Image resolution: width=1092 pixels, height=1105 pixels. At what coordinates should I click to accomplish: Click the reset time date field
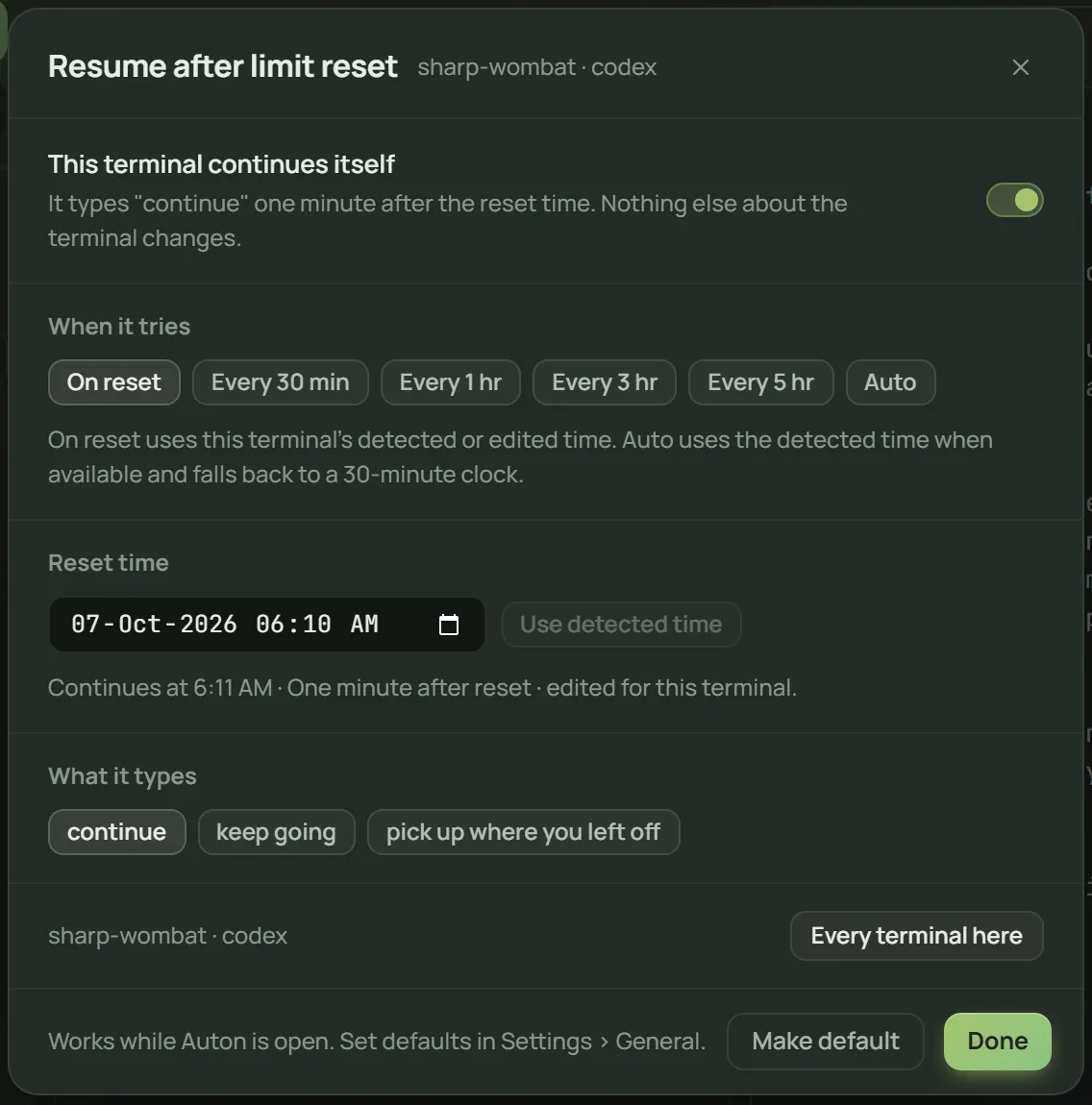(x=266, y=625)
